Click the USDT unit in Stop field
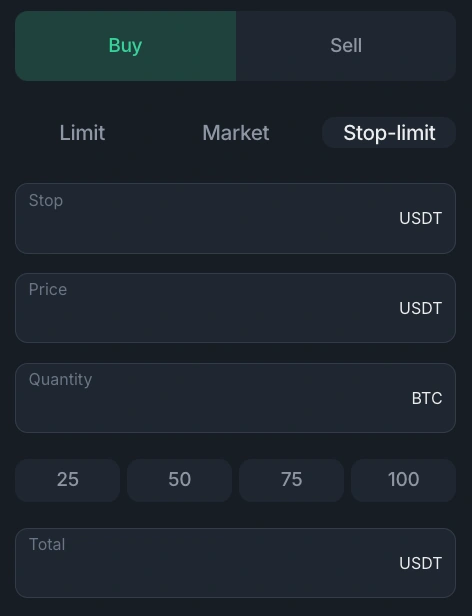Screen dimensions: 472x616 click(421, 218)
